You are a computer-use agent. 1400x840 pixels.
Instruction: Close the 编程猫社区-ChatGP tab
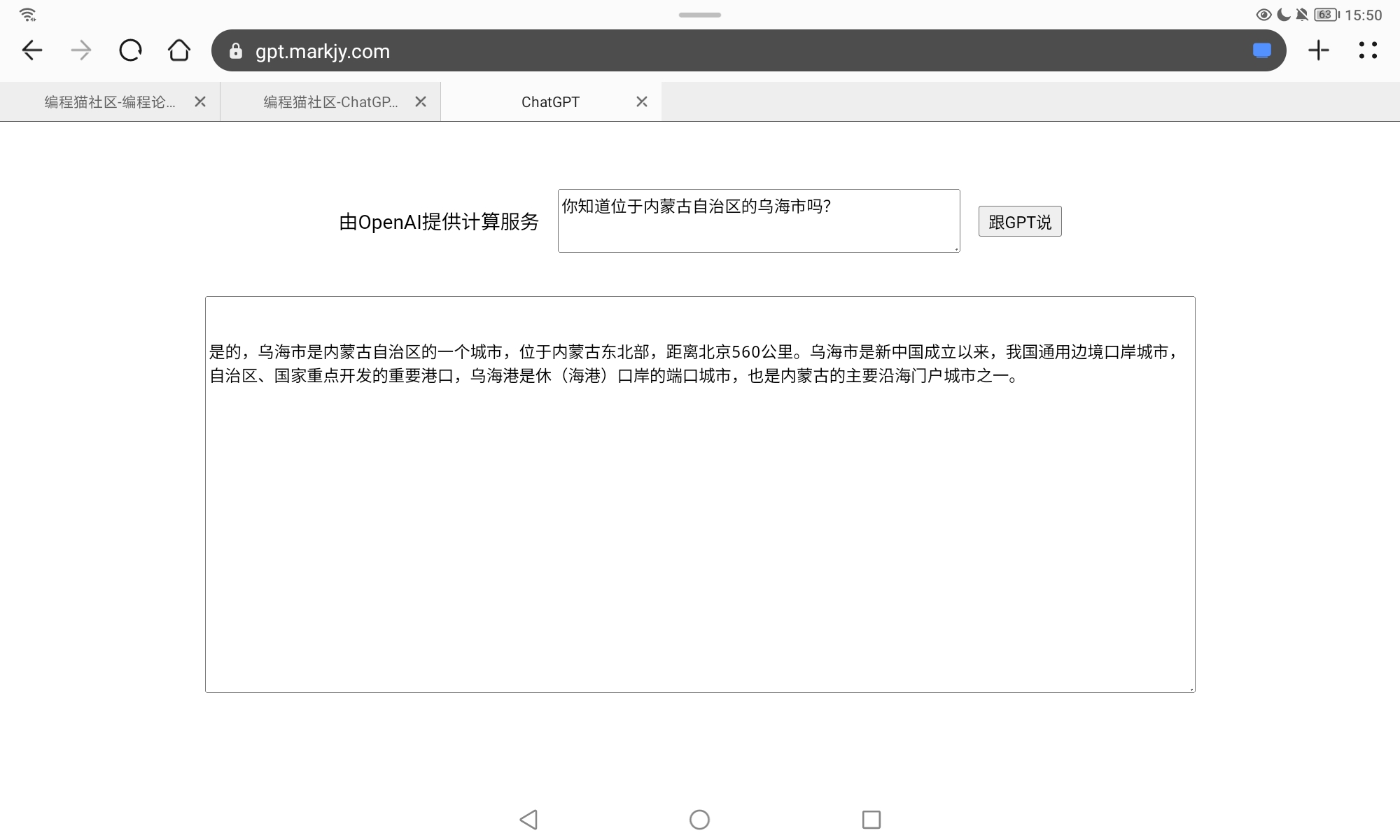pos(421,102)
